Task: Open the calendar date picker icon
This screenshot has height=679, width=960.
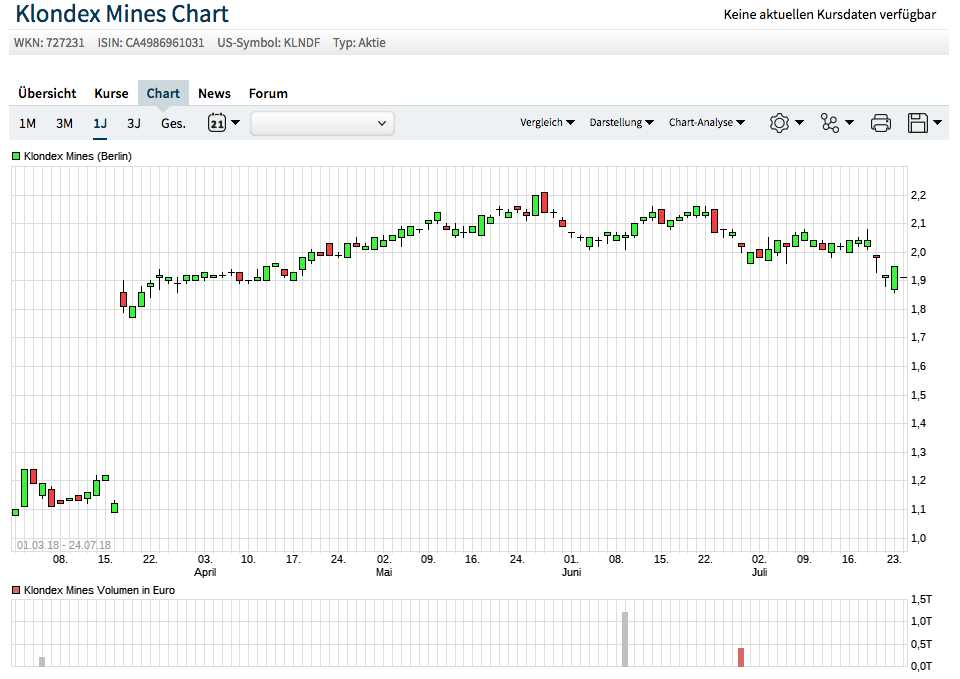Action: 218,123
